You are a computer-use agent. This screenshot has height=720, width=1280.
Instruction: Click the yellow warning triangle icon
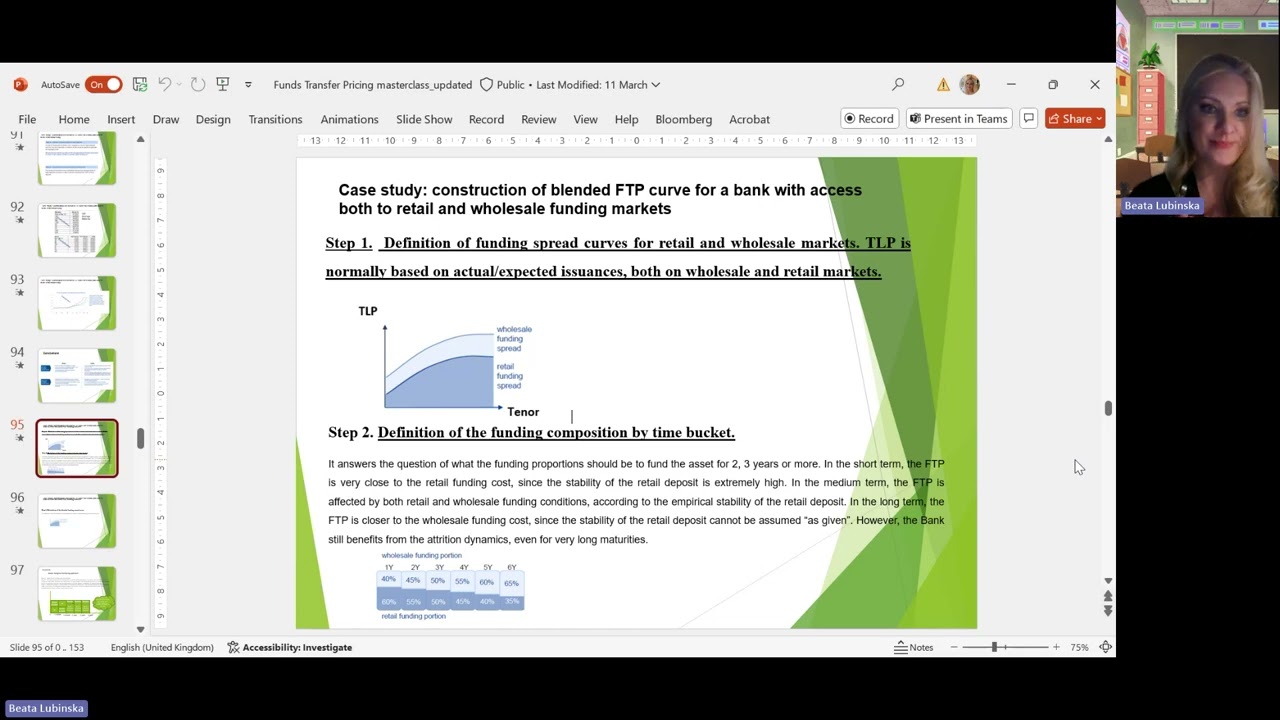(x=943, y=85)
